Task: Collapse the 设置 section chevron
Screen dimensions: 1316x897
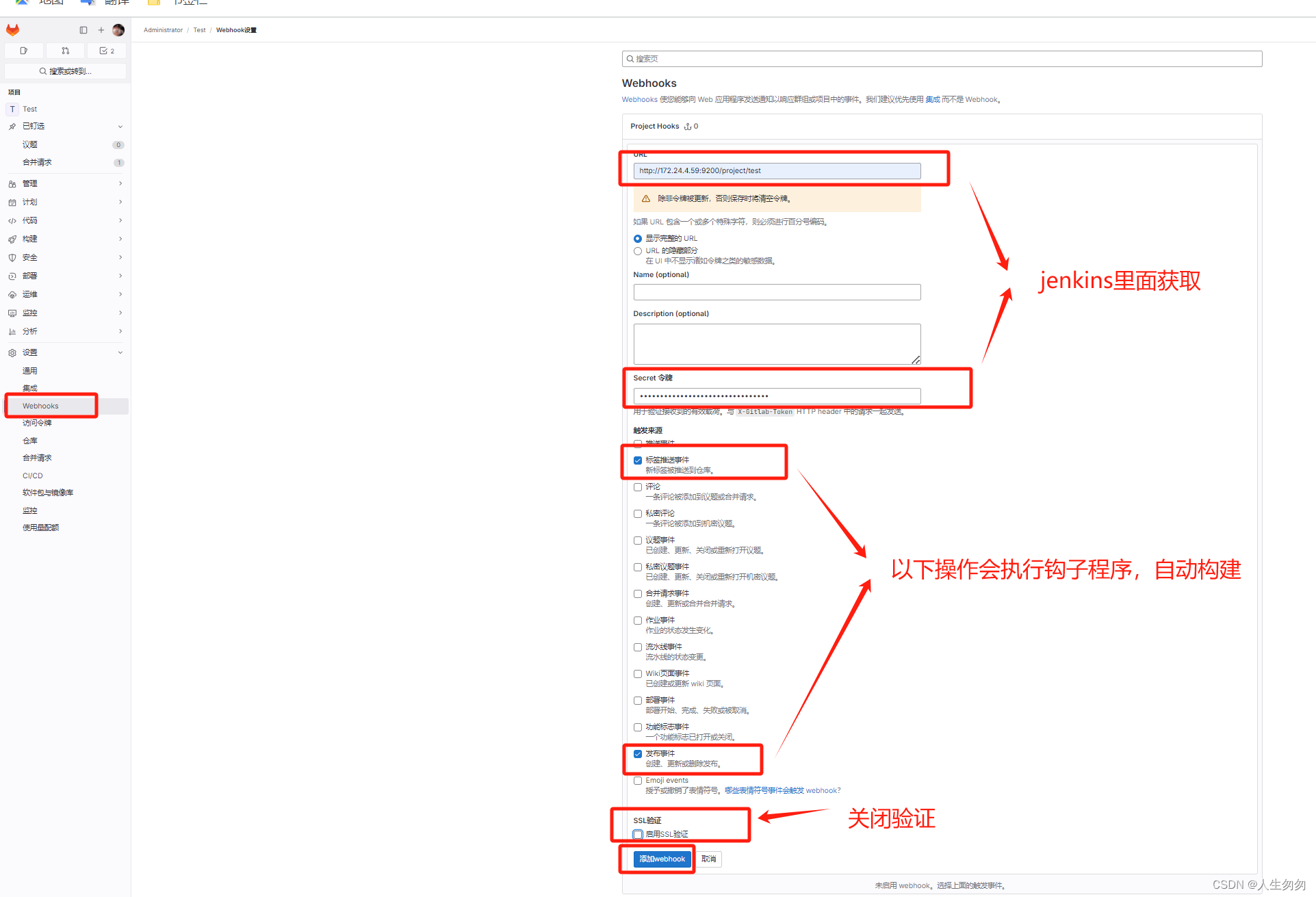Action: pos(120,353)
